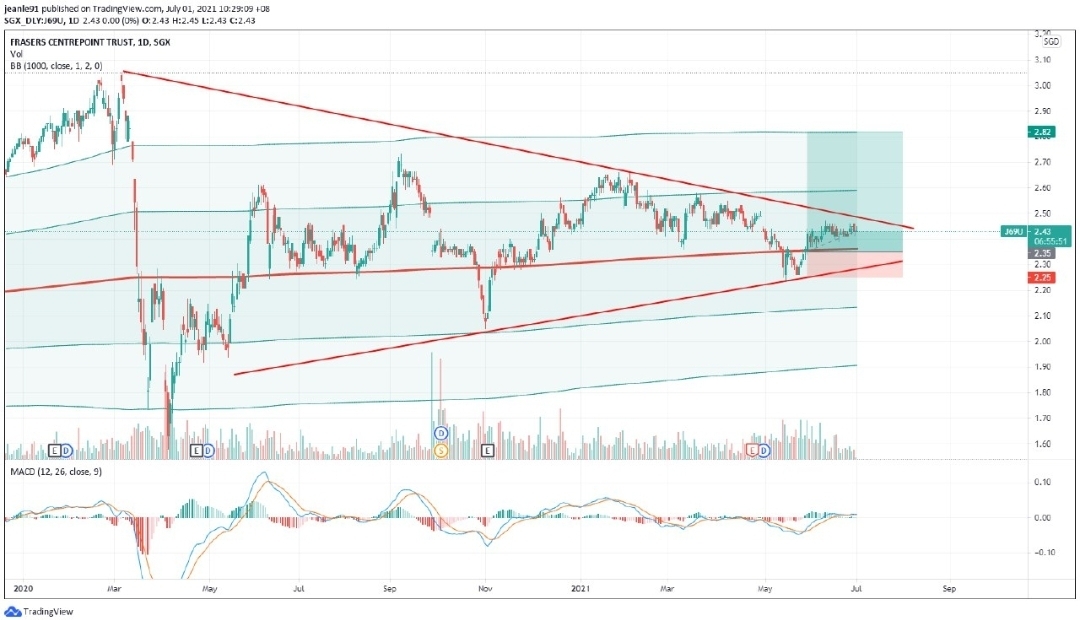The width and height of the screenshot is (1080, 620).
Task: Select the FRASERS CENTREPOINT TRUST chart title
Action: (x=90, y=42)
